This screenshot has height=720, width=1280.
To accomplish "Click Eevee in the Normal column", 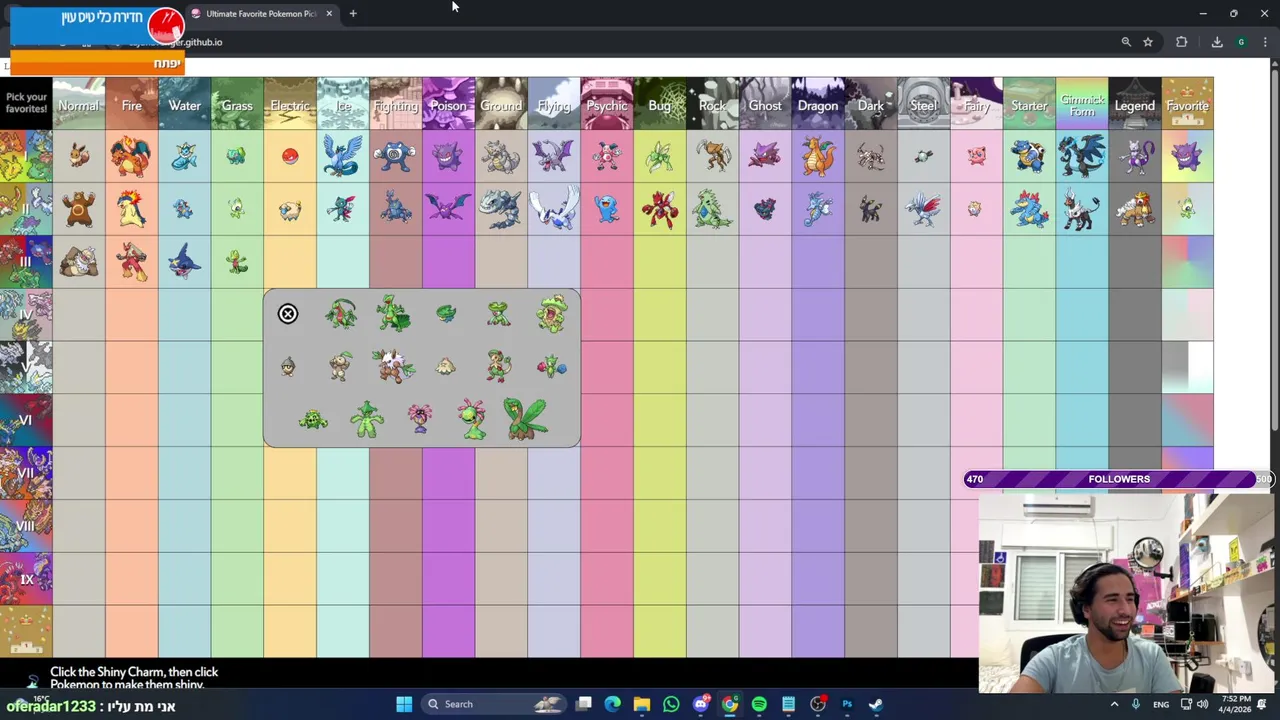I will tap(79, 157).
